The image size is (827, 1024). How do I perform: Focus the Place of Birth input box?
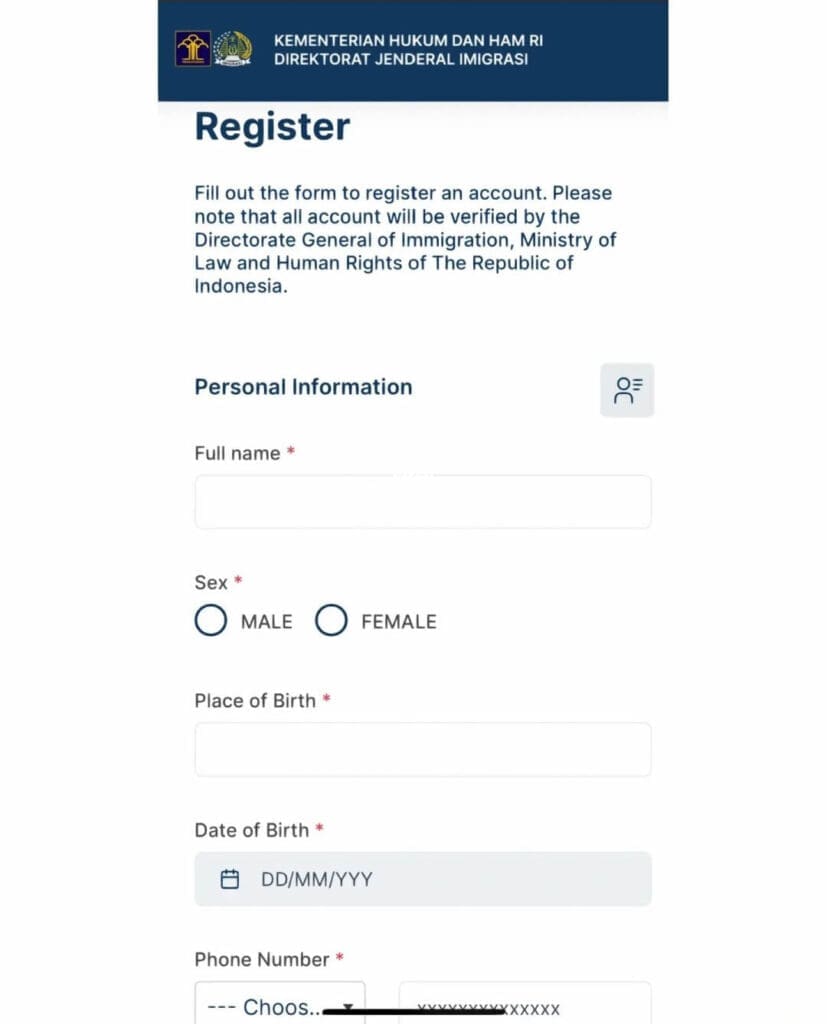click(422, 749)
